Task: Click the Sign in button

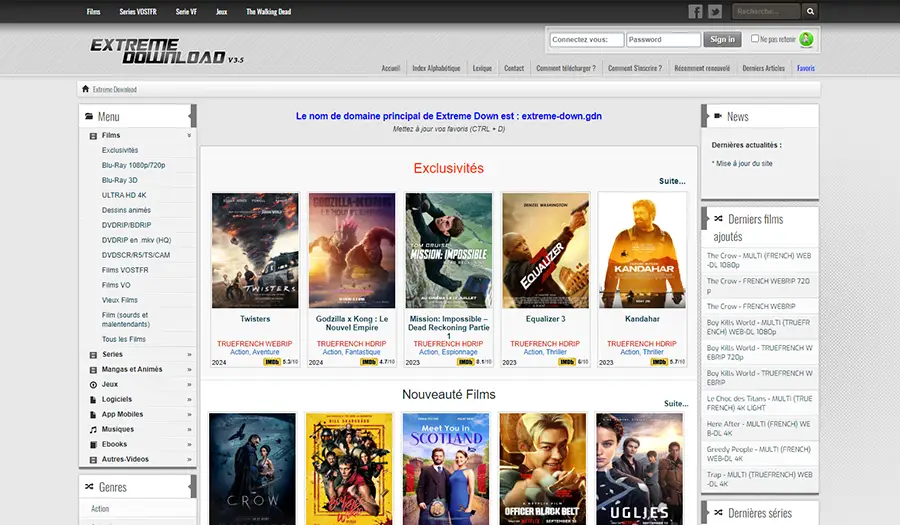Action: [722, 39]
